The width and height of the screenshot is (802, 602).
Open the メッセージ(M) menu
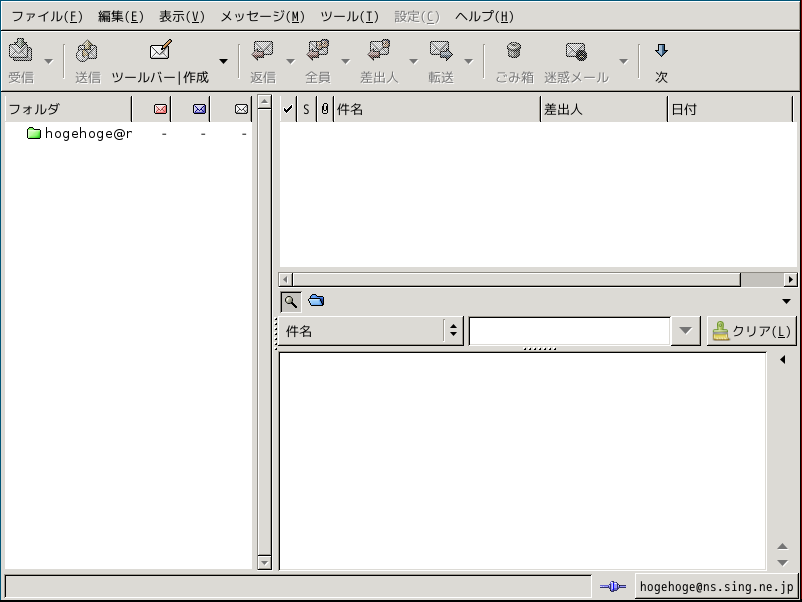(262, 16)
